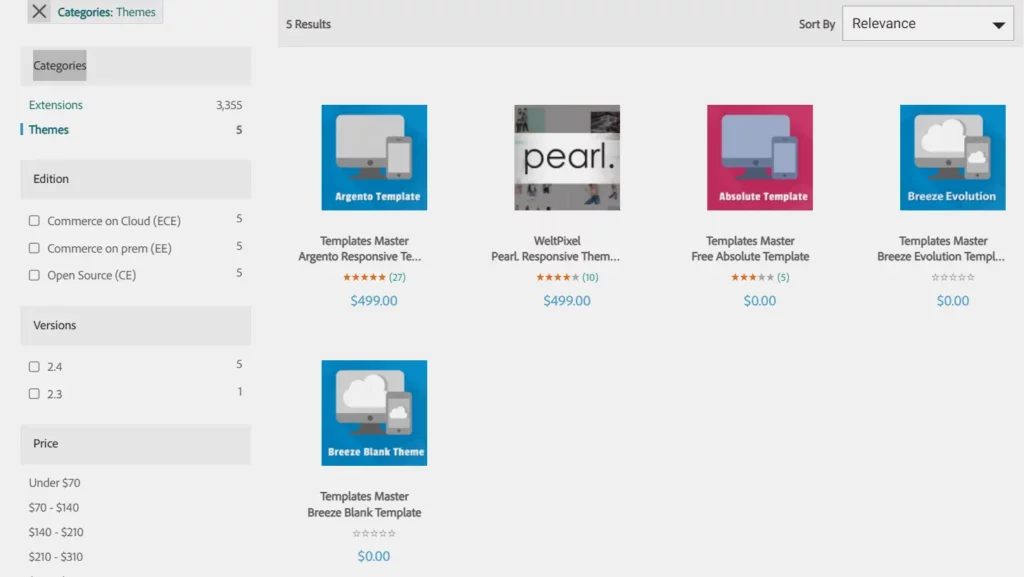Open Free Absolute Template title link

750,257
